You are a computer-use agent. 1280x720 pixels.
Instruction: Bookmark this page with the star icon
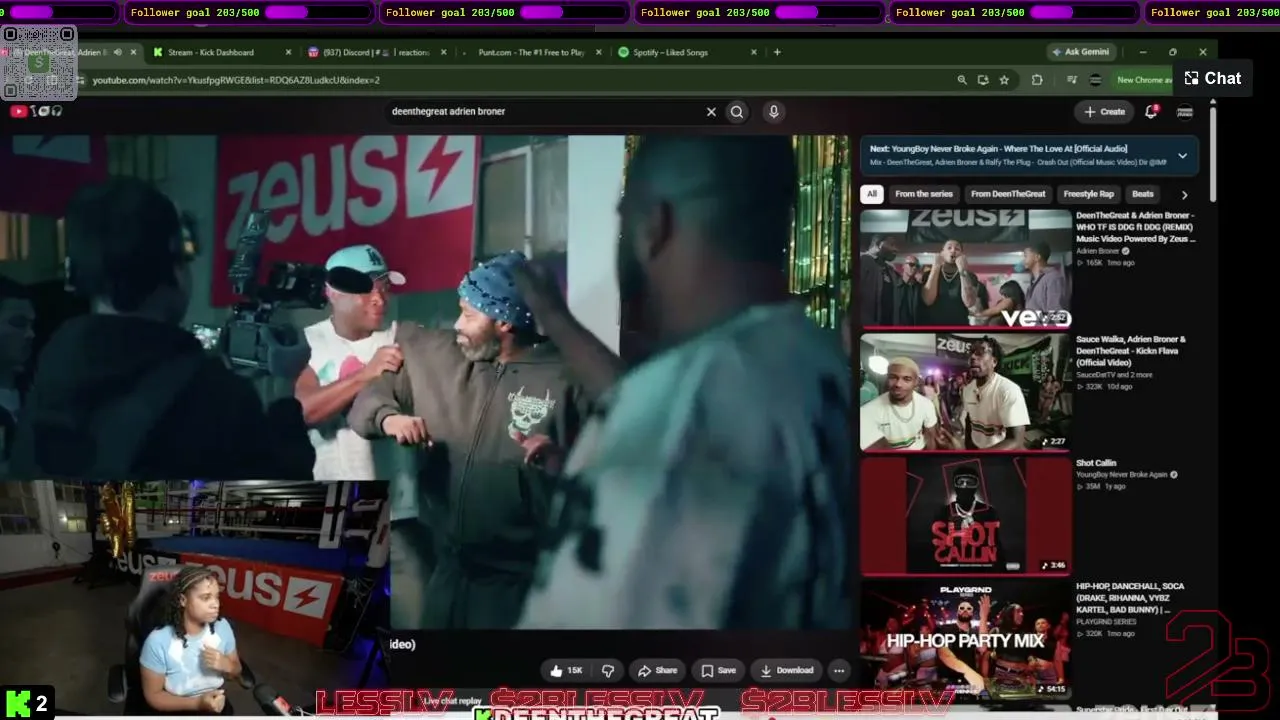coord(1004,80)
